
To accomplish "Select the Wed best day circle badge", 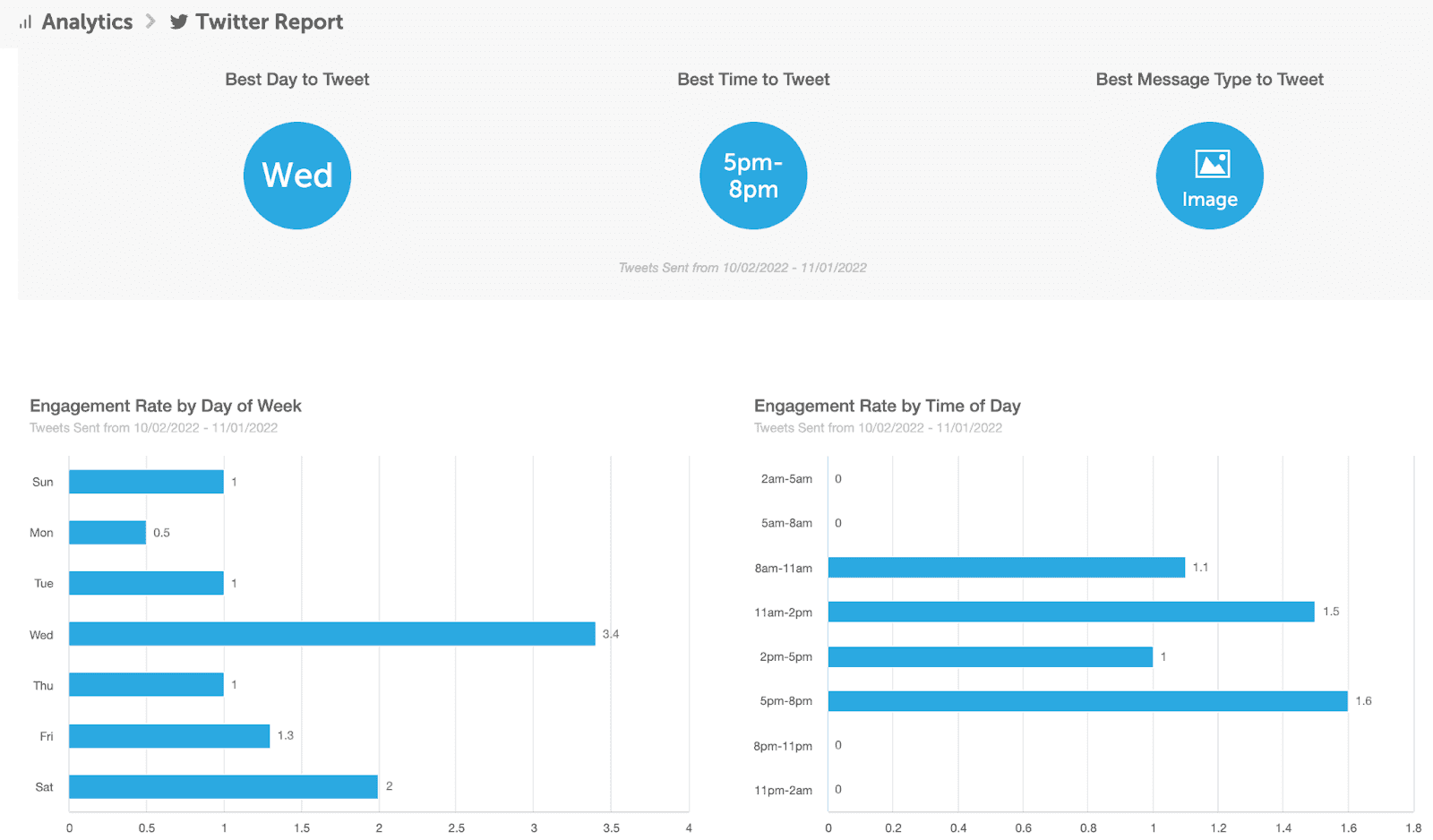I will 296,175.
